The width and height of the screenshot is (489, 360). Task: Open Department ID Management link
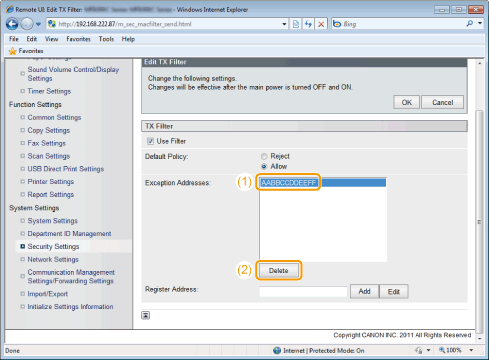pyautogui.click(x=69, y=234)
